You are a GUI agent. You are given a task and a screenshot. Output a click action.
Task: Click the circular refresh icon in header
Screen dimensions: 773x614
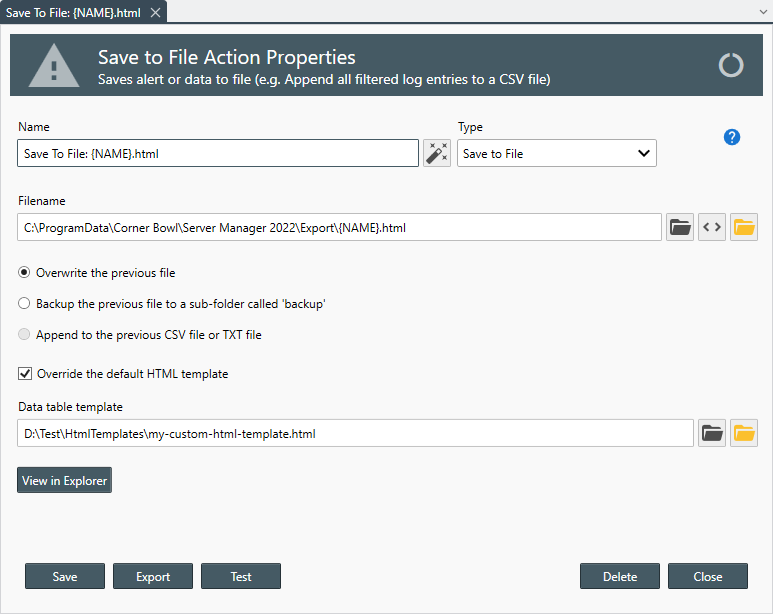pyautogui.click(x=732, y=66)
